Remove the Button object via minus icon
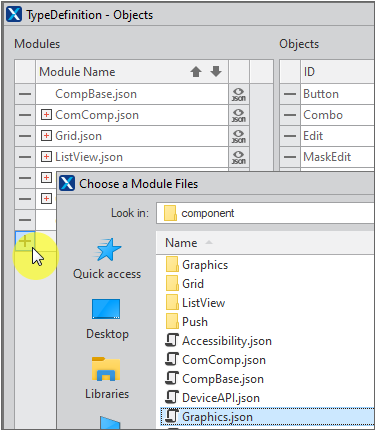Image resolution: width=375 pixels, height=430 pixels. coord(290,94)
